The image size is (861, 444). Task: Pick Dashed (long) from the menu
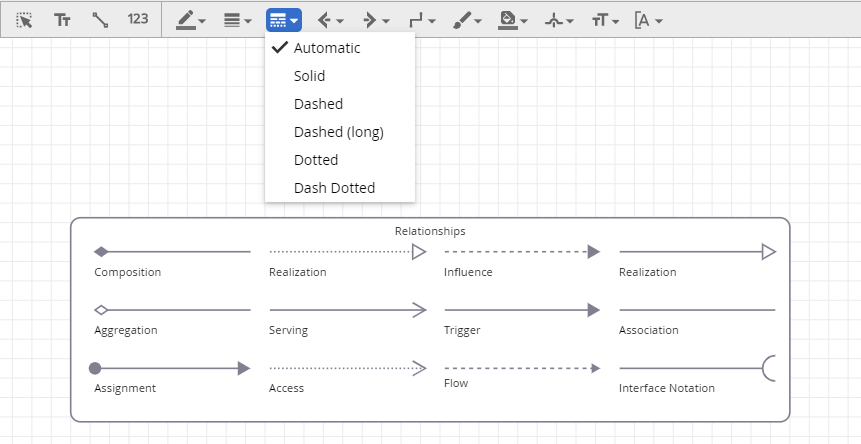point(338,132)
